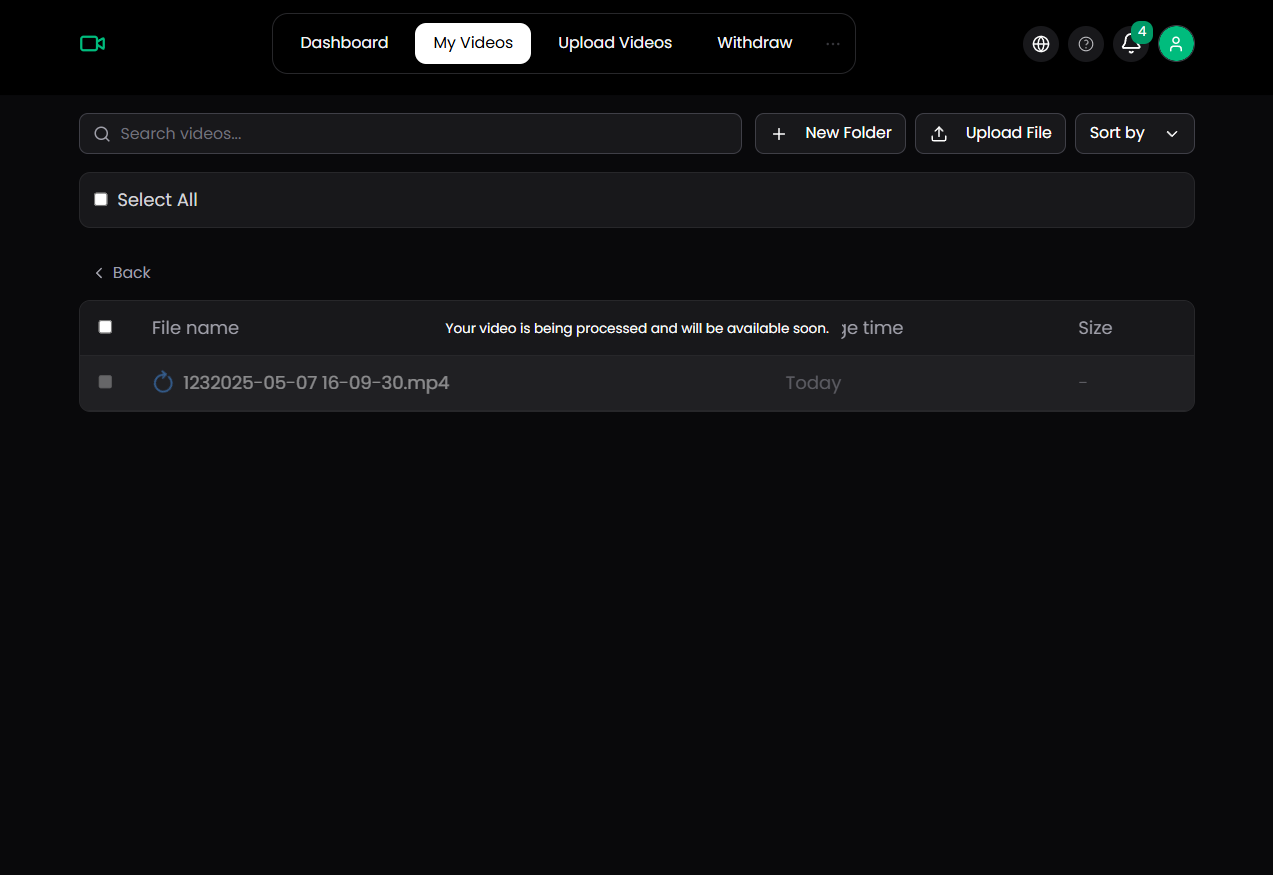
Task: Toggle the table header checkbox
Action: tap(105, 327)
